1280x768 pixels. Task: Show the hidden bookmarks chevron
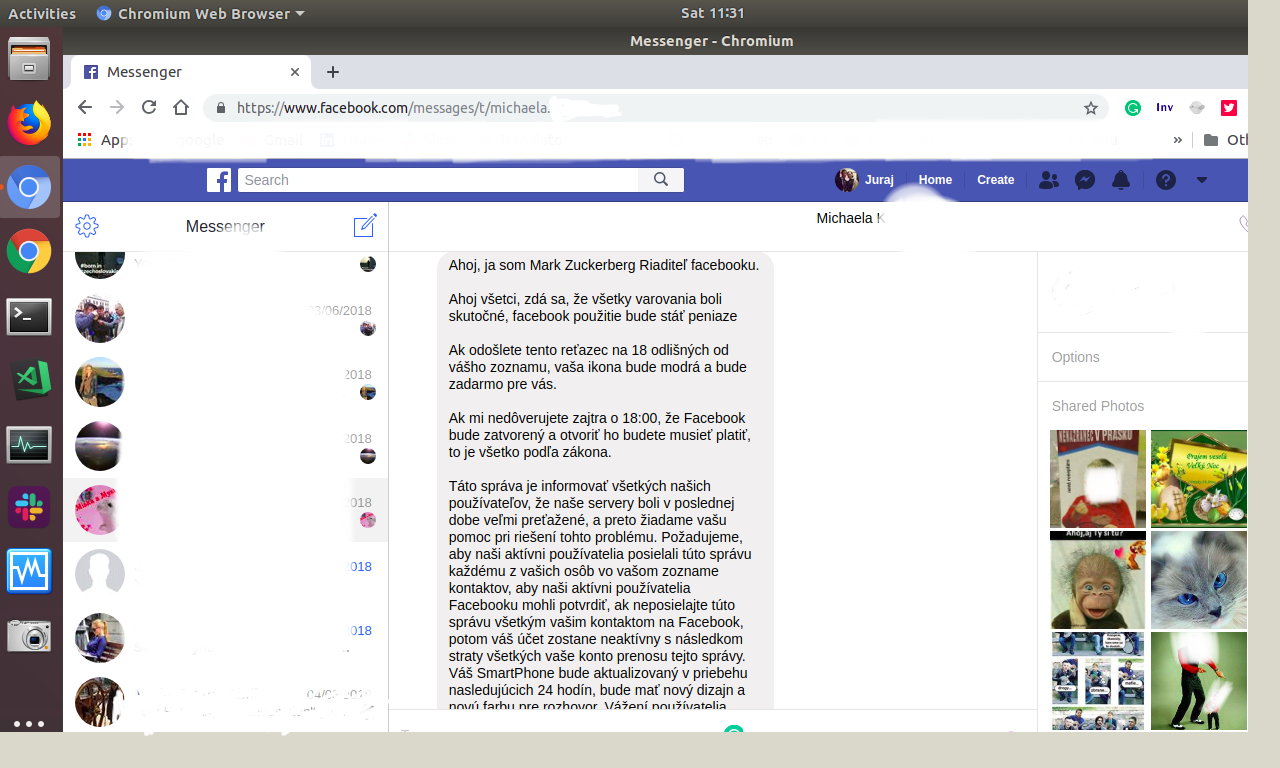[x=1178, y=140]
